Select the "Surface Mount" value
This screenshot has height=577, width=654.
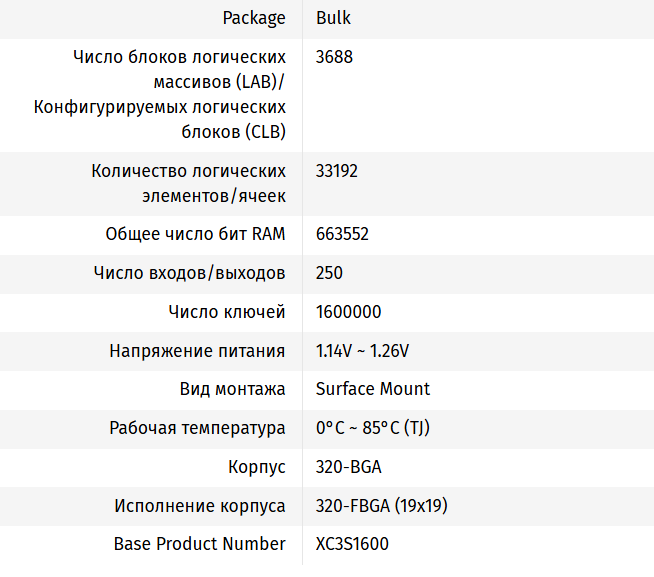[372, 389]
